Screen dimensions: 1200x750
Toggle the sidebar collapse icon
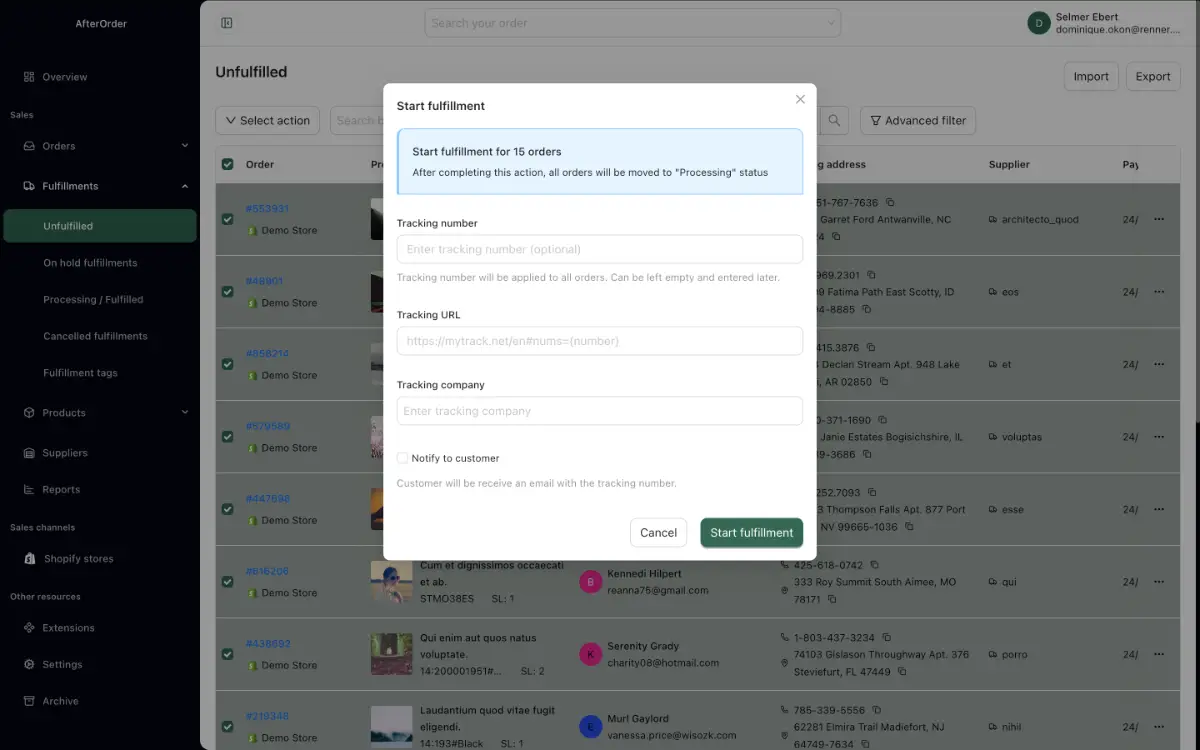coord(227,23)
